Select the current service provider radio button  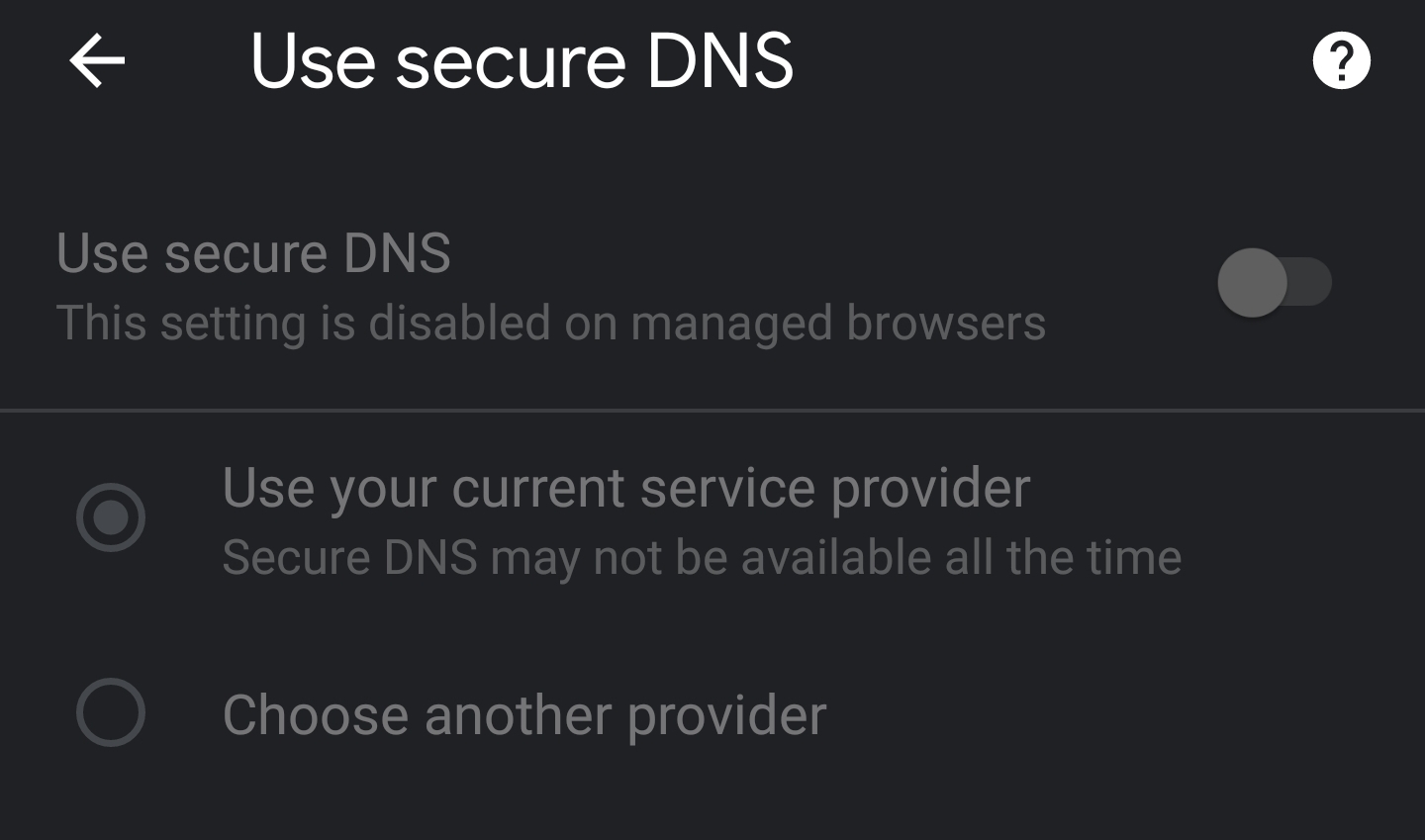point(111,516)
